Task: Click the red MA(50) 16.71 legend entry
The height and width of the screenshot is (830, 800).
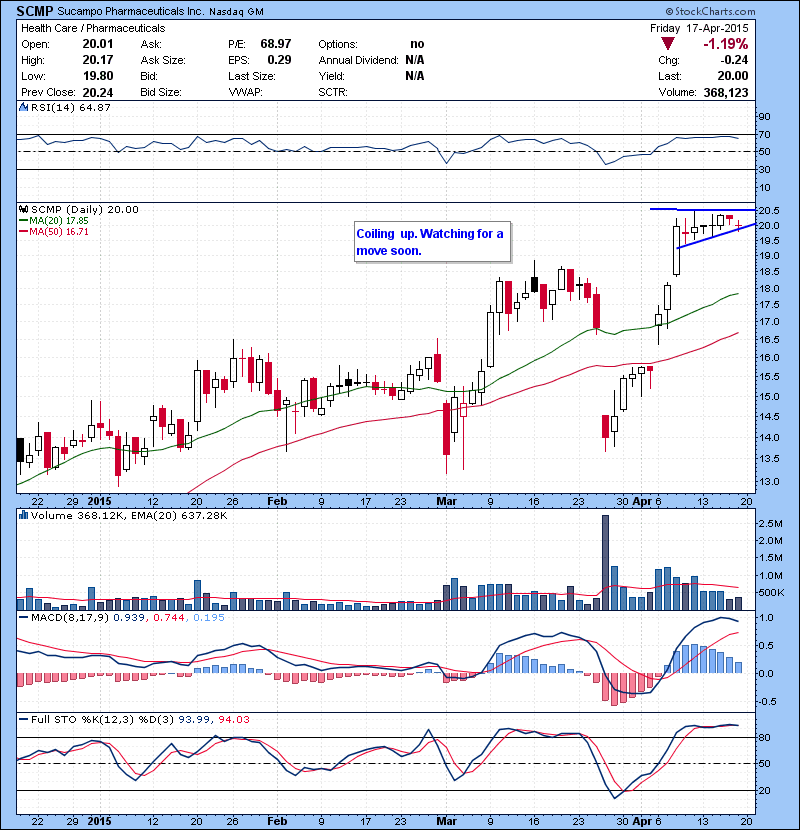Action: [x=53, y=231]
